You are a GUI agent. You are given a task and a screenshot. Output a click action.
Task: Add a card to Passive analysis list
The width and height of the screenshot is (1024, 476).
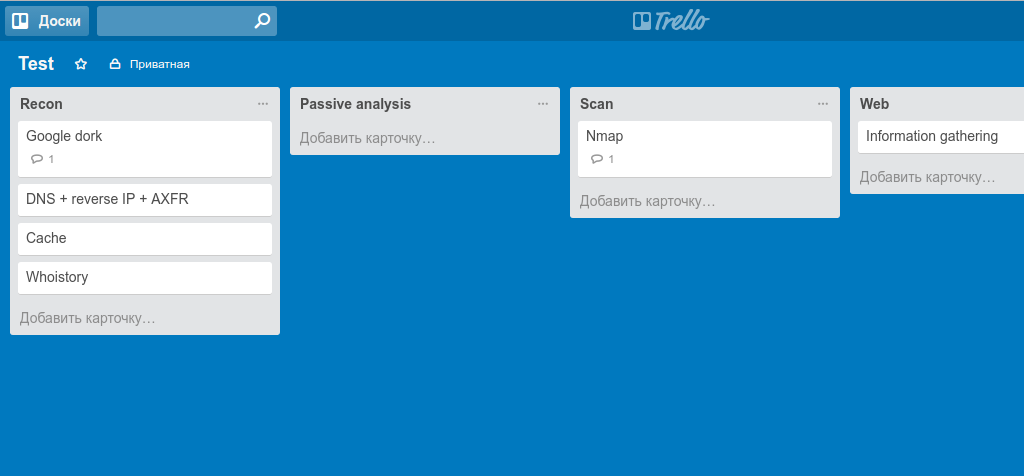(368, 138)
